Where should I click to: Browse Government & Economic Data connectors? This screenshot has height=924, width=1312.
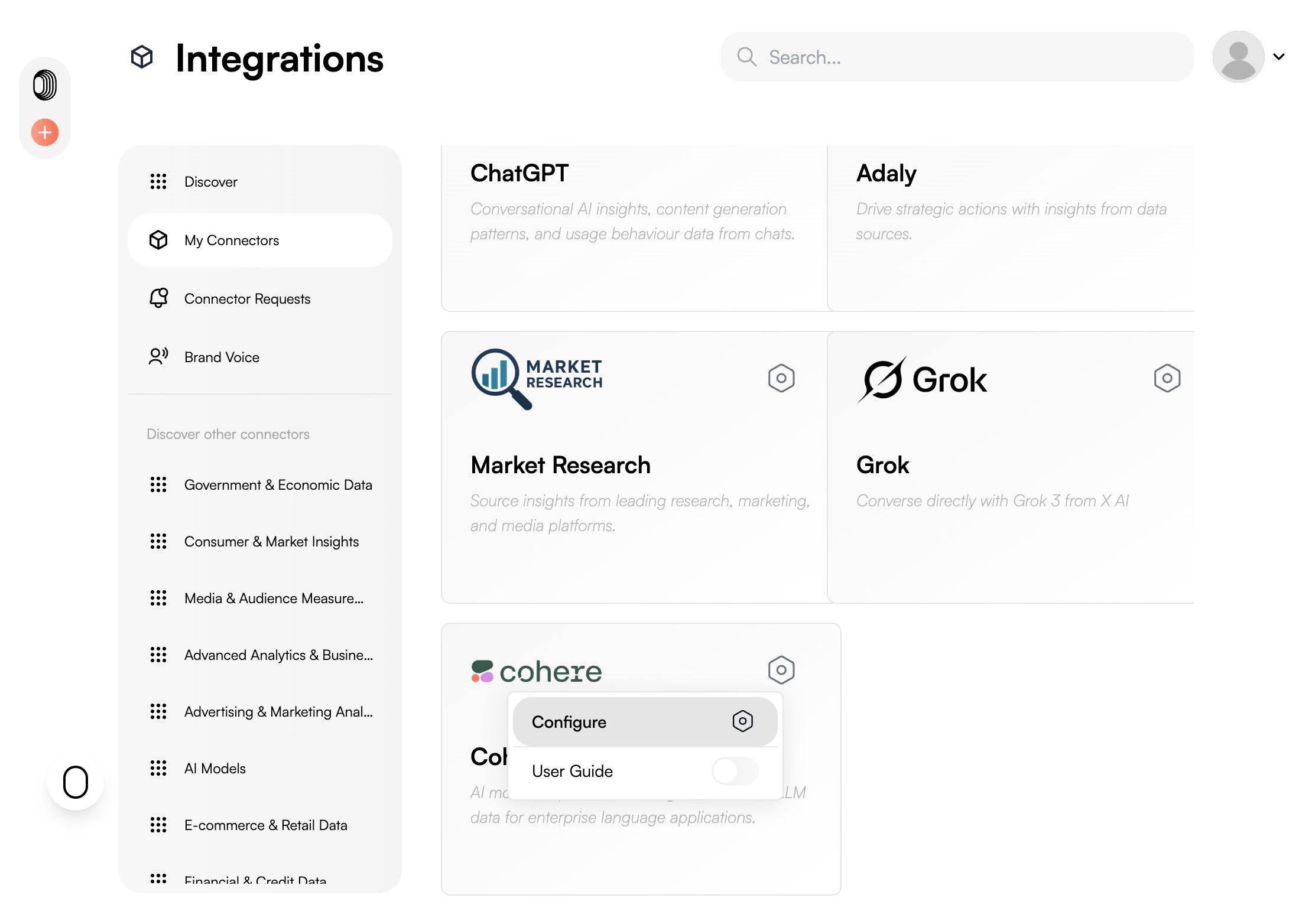point(278,485)
